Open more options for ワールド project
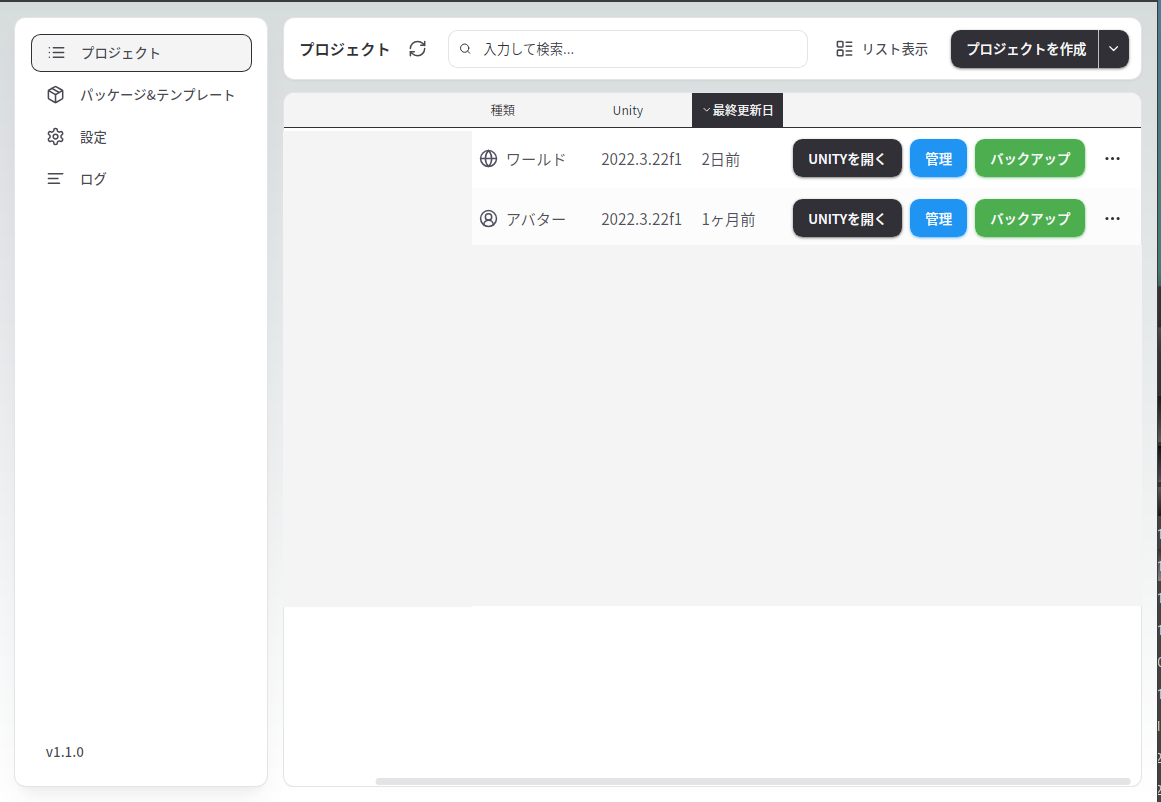The height and width of the screenshot is (802, 1161). (1112, 158)
